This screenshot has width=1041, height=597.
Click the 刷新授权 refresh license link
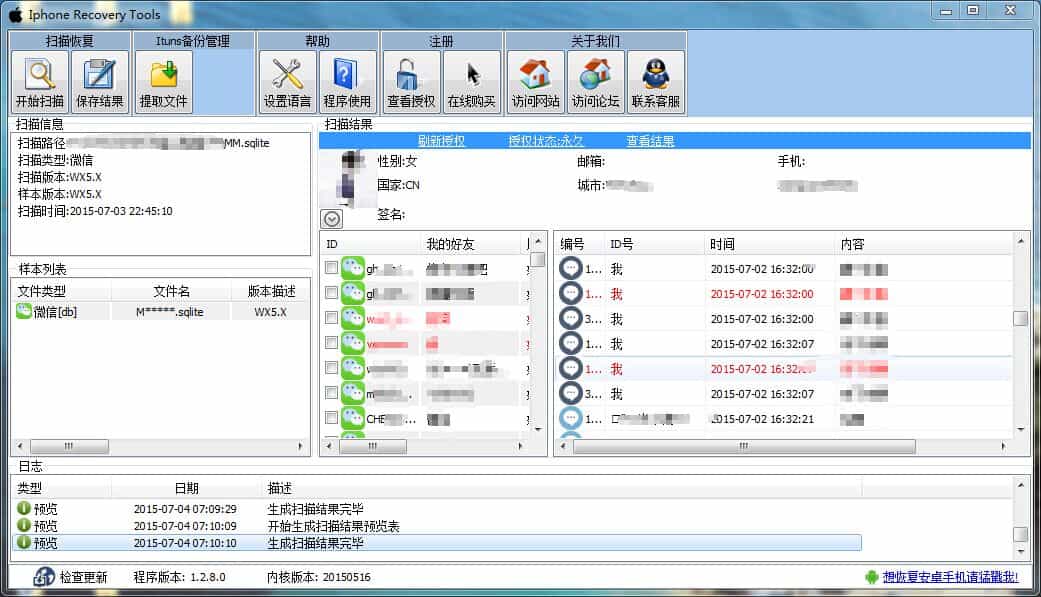[x=441, y=141]
